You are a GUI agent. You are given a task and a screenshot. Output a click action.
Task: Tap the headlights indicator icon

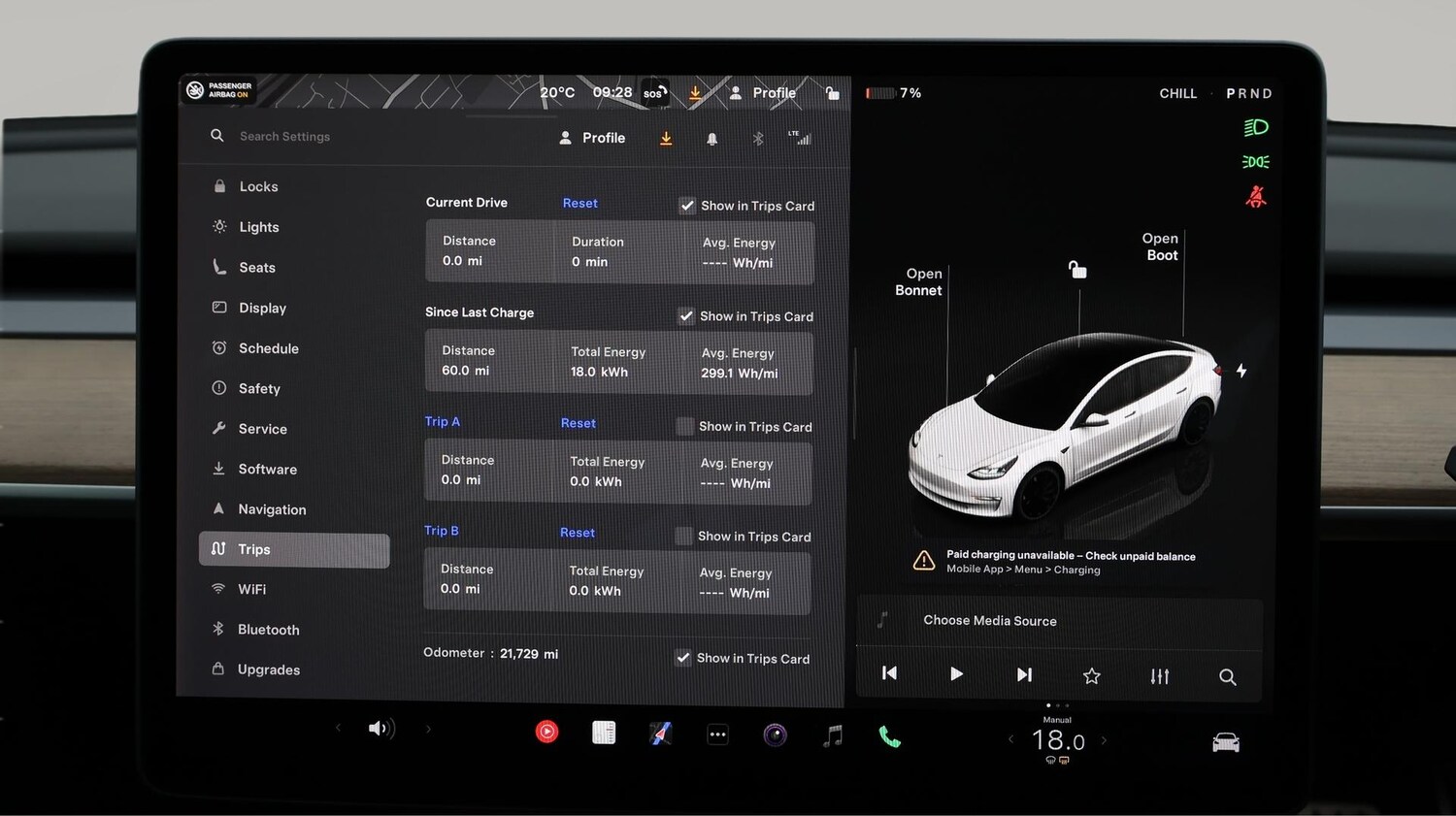[1256, 127]
